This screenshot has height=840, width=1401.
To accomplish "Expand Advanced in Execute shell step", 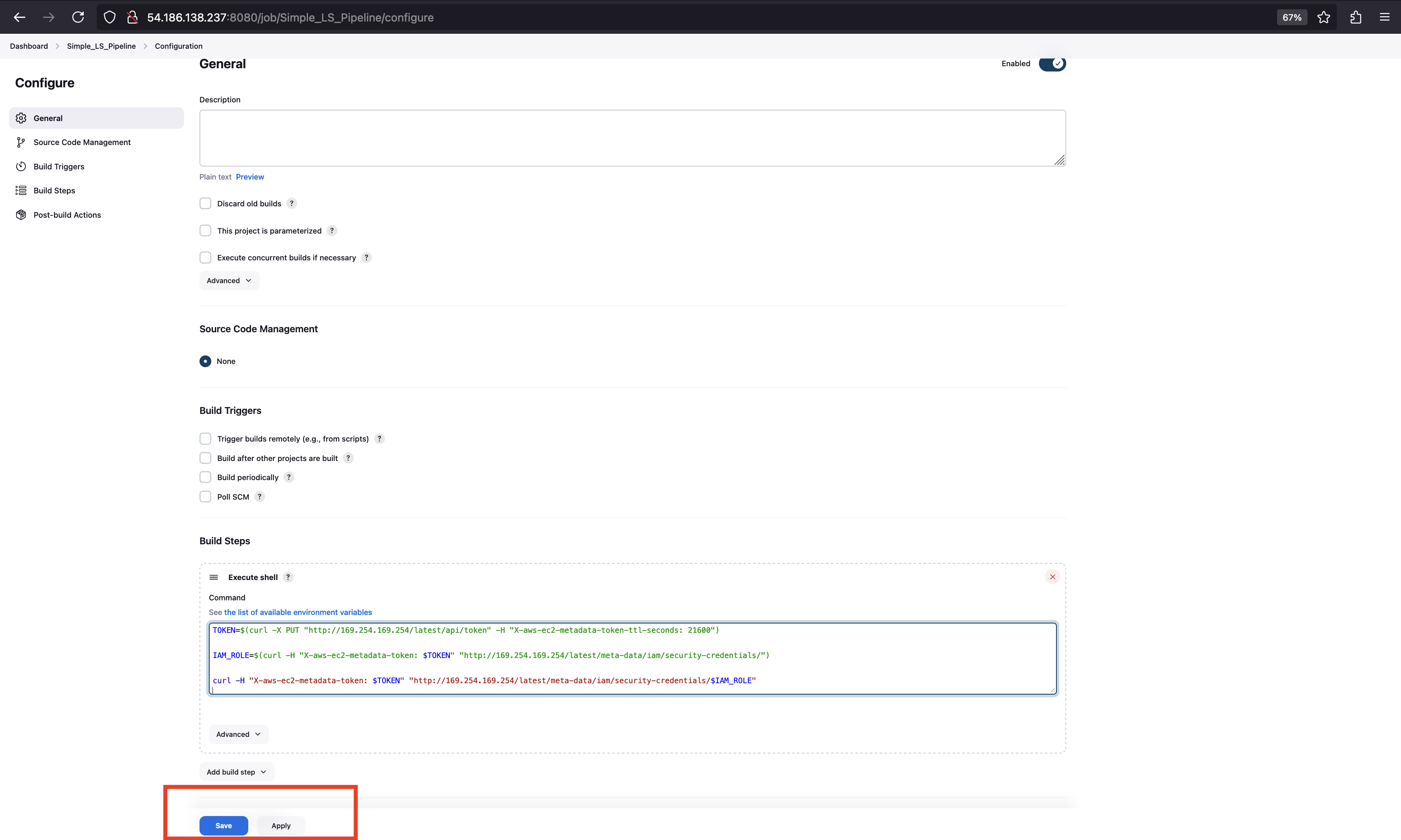I will pos(239,734).
